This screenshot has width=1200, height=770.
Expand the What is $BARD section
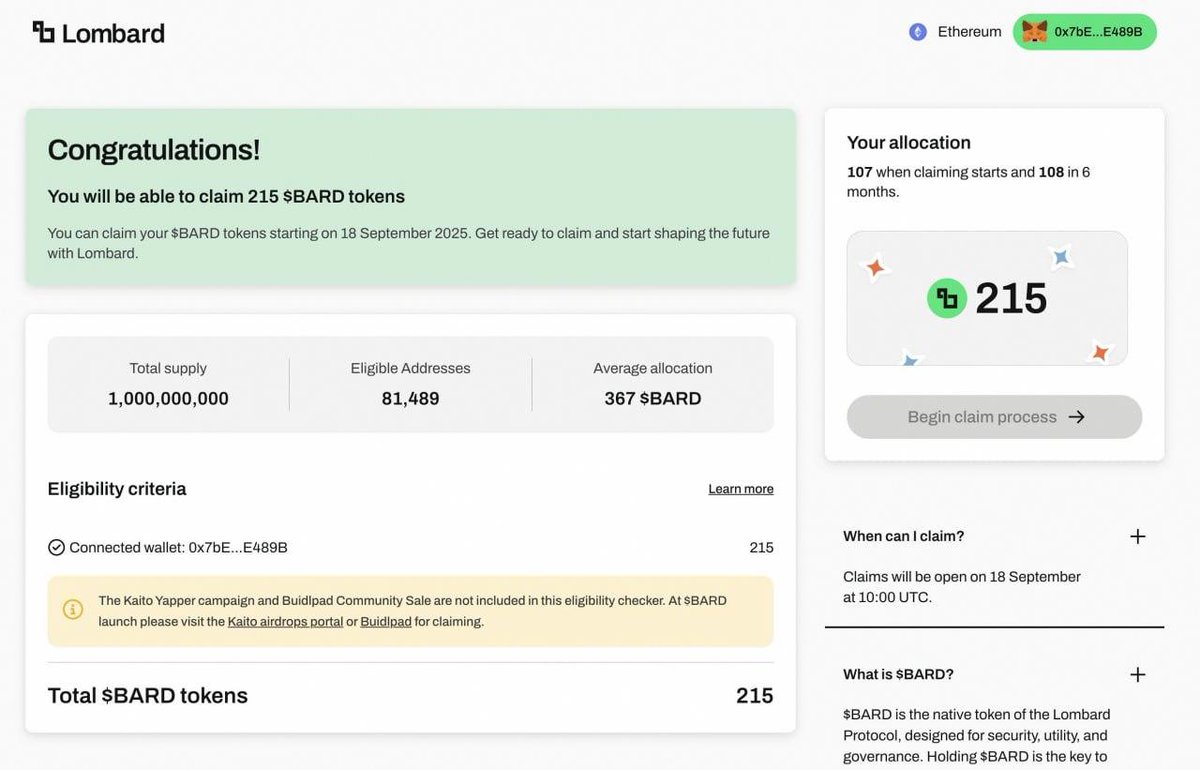[x=1138, y=674]
